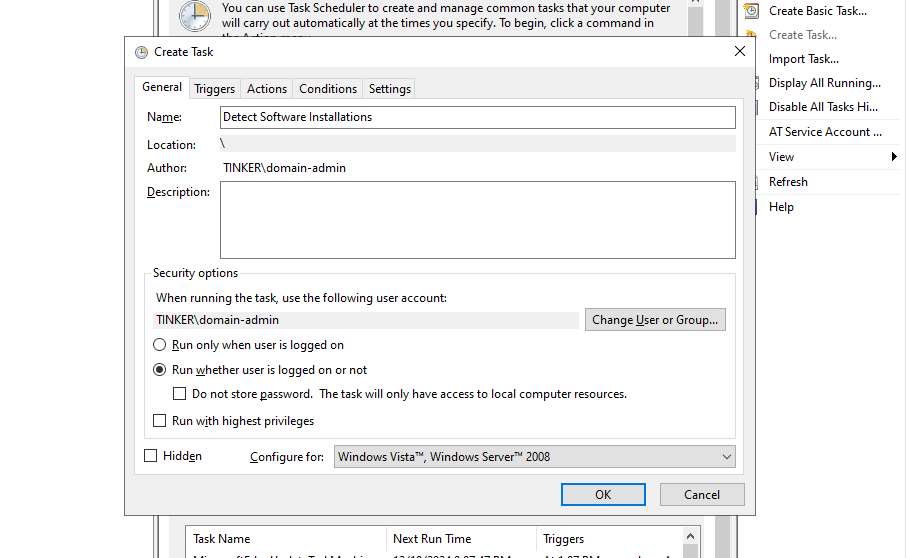Select the Settings tab
The image size is (907, 558).
[389, 89]
